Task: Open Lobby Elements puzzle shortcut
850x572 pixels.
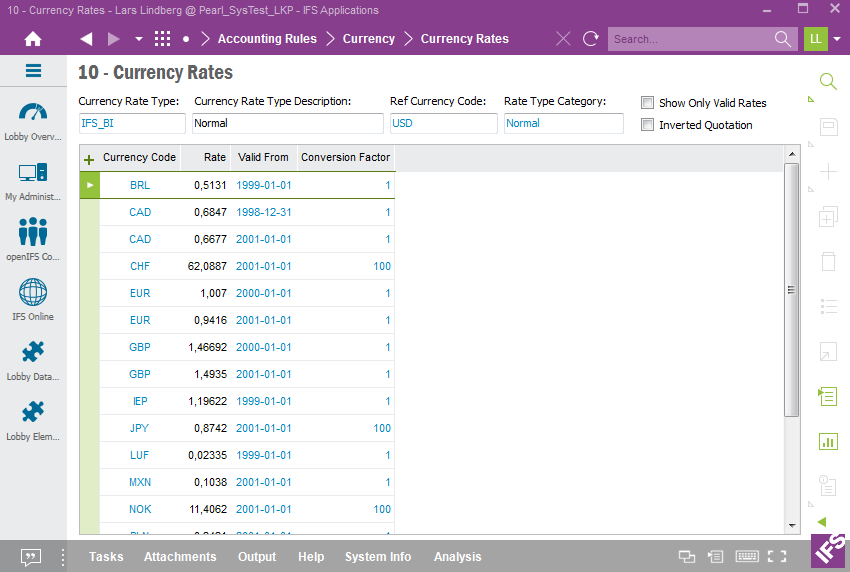Action: pyautogui.click(x=33, y=421)
